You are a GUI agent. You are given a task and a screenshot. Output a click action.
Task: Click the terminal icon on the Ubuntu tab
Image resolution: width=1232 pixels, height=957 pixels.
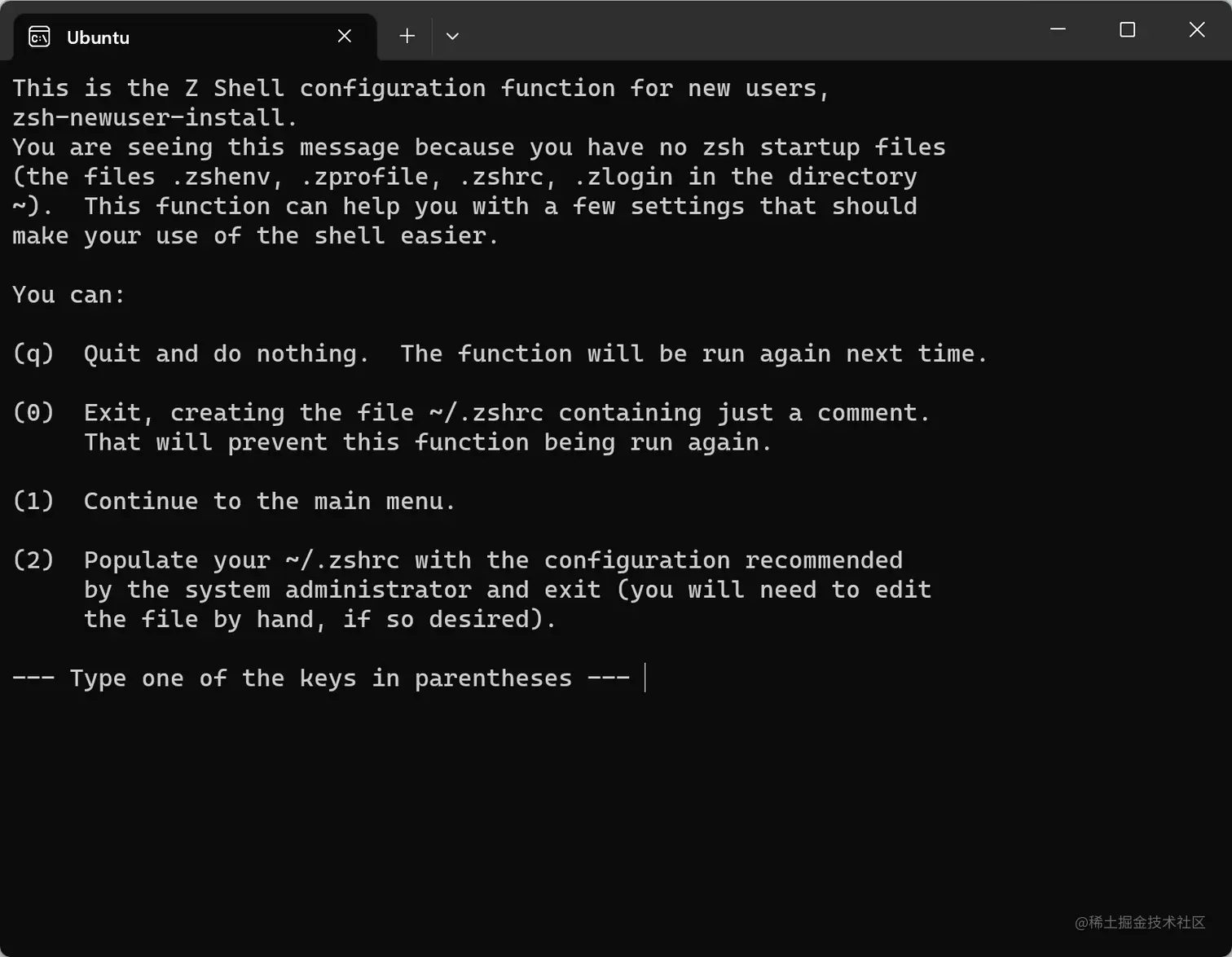(39, 37)
